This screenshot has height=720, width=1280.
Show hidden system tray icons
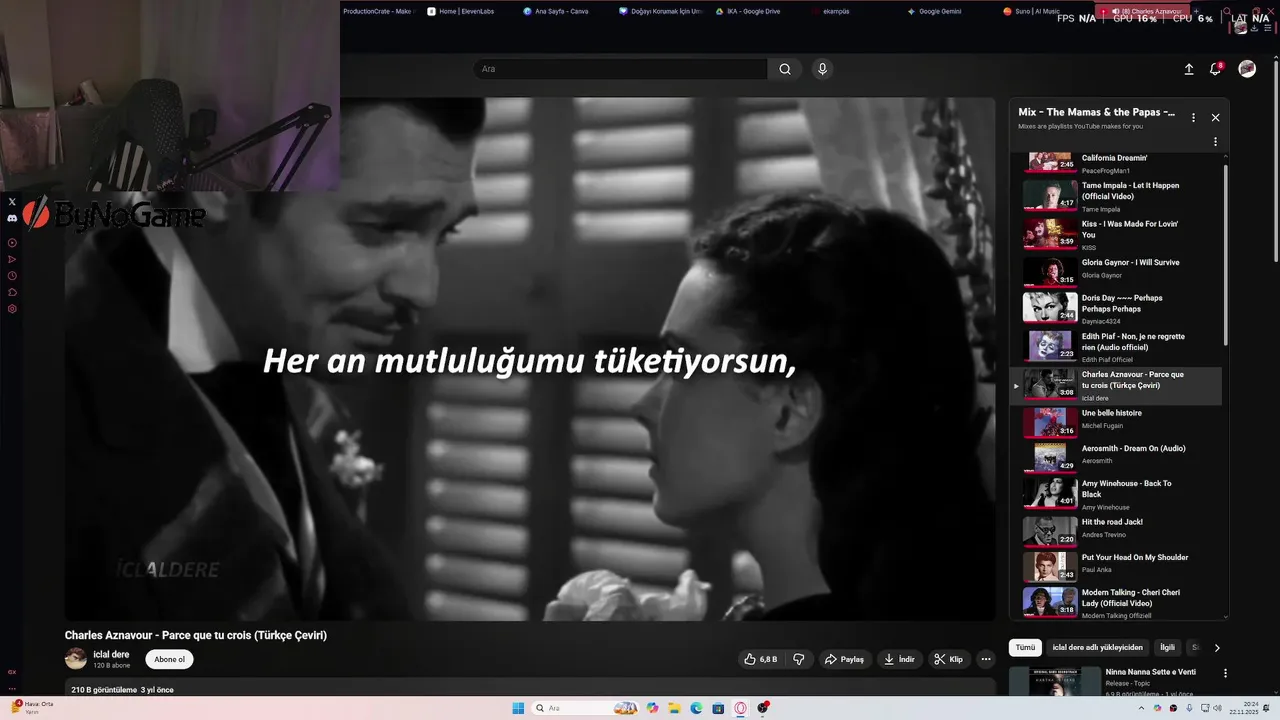tap(1141, 708)
